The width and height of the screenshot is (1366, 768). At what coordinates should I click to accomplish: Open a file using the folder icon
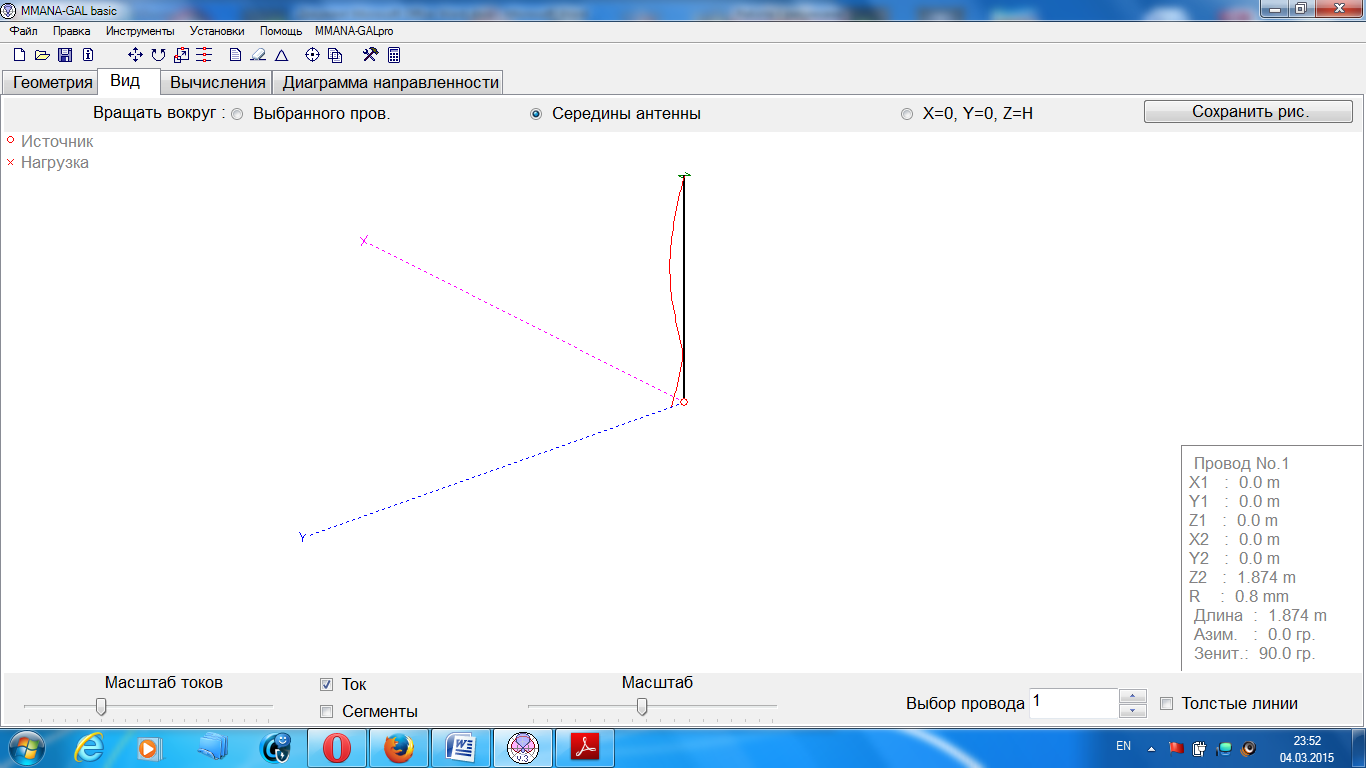42,55
